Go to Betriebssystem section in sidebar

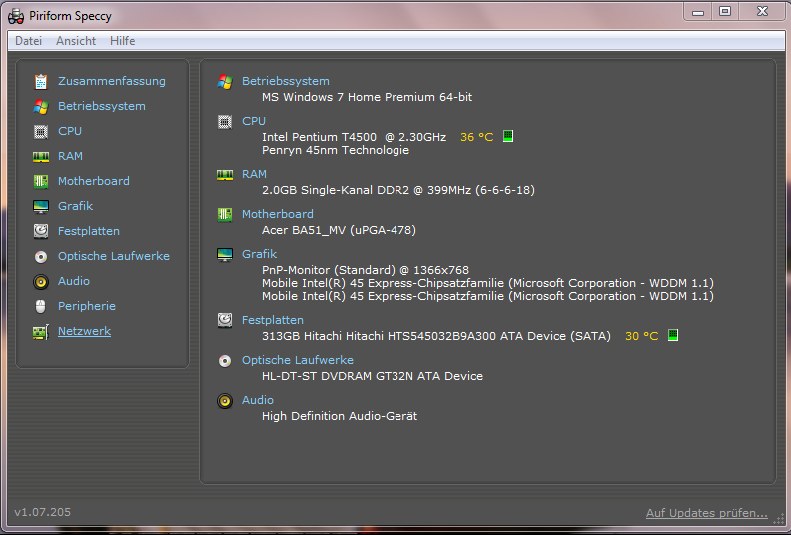tap(101, 106)
